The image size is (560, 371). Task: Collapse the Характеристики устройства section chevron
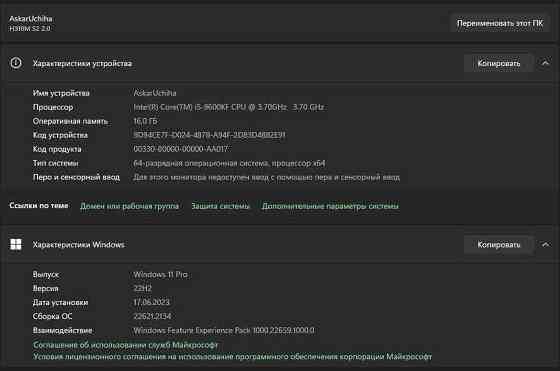[545, 63]
